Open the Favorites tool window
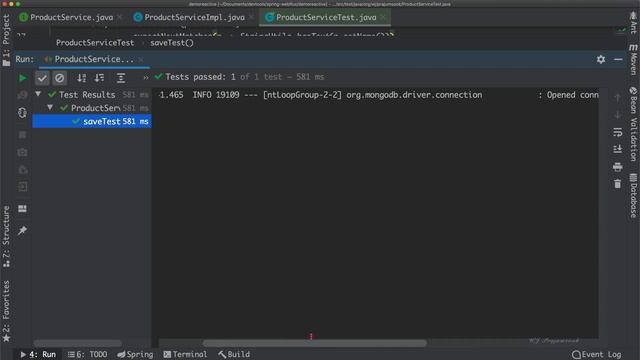The width and height of the screenshot is (640, 360). [x=6, y=311]
